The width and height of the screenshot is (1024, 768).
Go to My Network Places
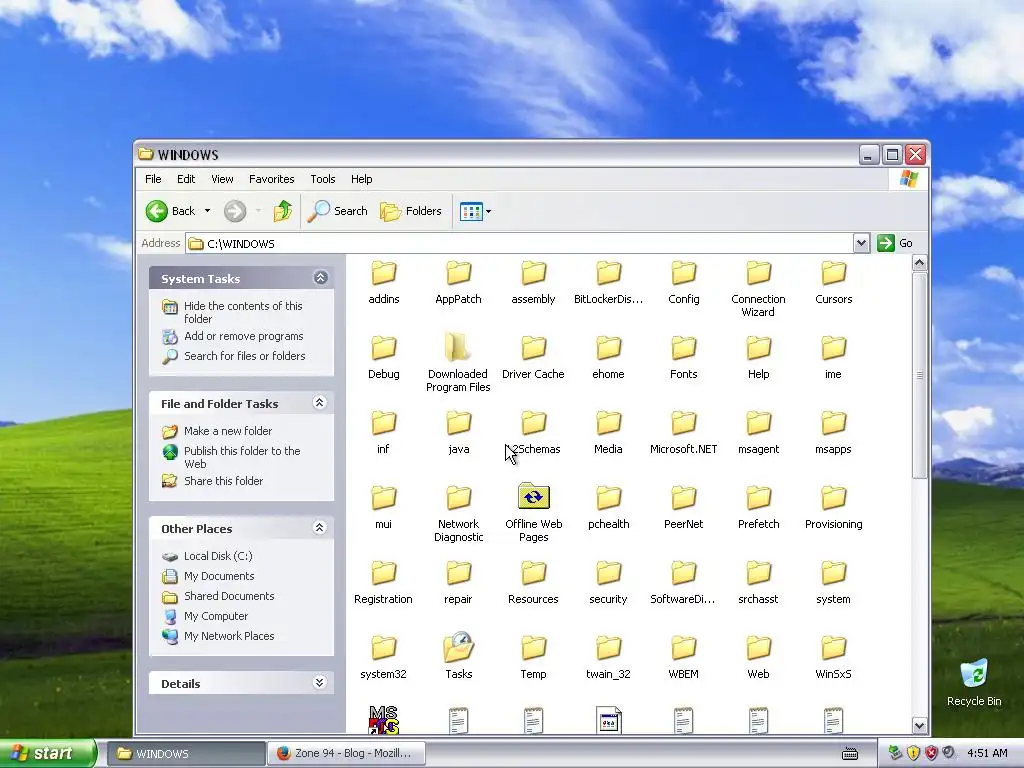coord(229,636)
